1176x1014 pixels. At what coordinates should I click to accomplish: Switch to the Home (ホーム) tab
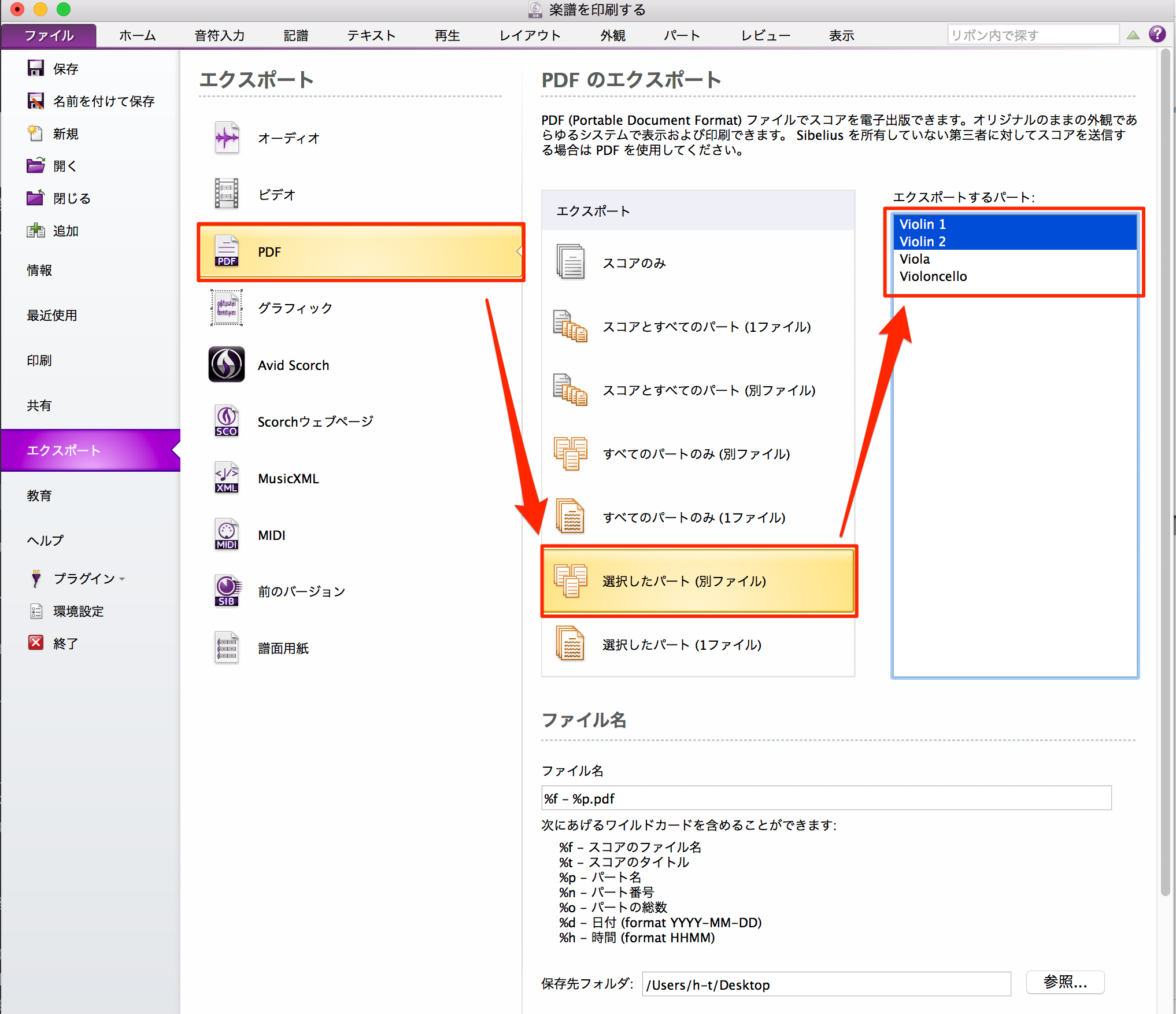pyautogui.click(x=137, y=35)
